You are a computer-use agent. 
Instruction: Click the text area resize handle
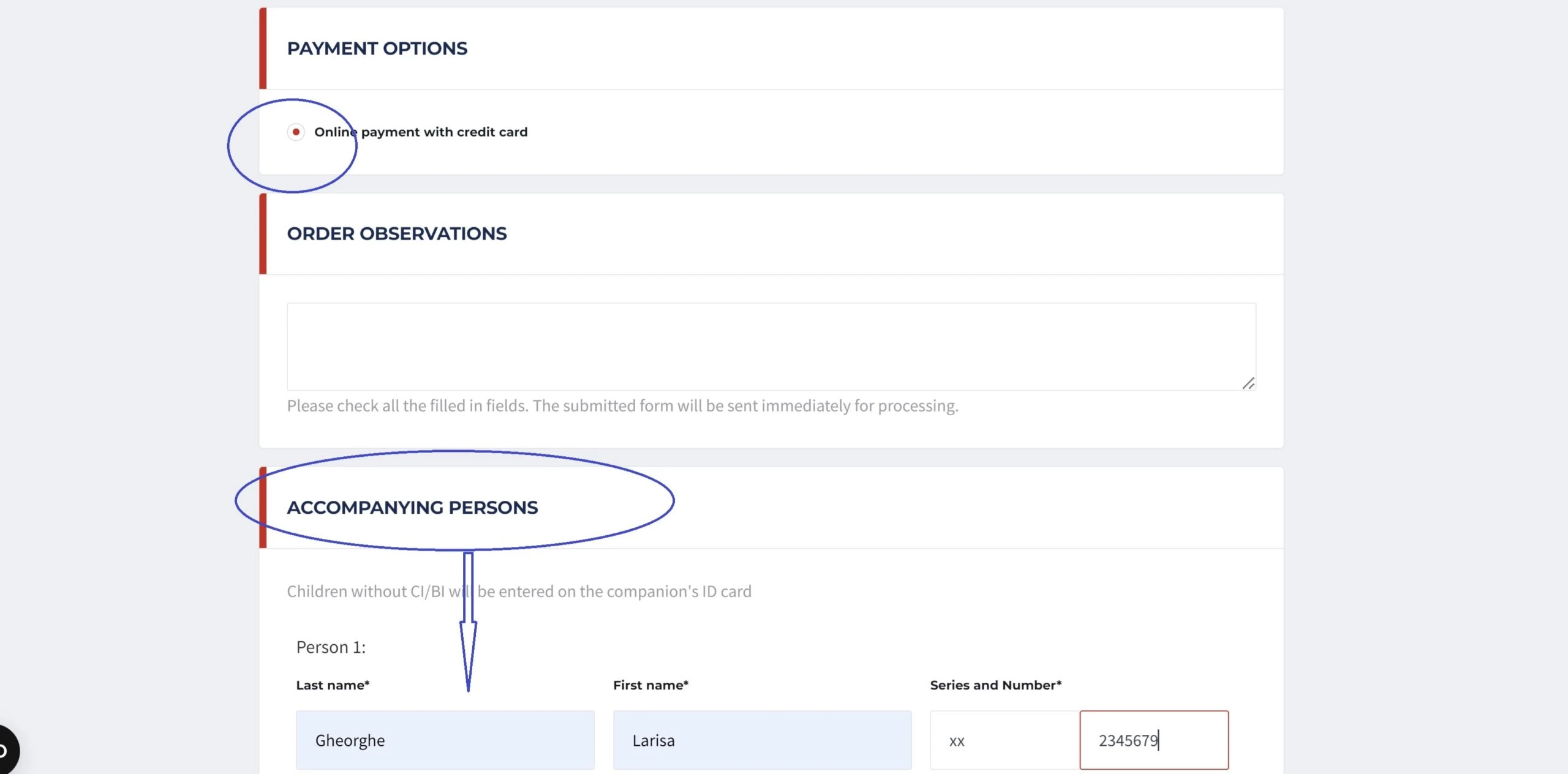pyautogui.click(x=1248, y=383)
